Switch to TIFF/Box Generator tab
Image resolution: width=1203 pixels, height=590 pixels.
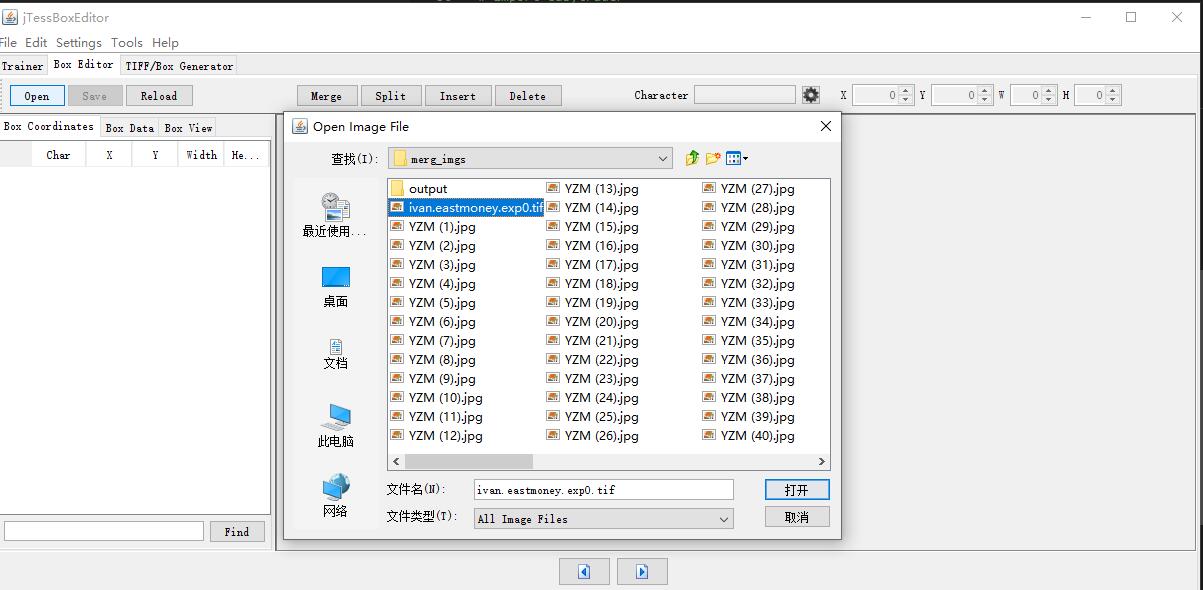coord(179,66)
